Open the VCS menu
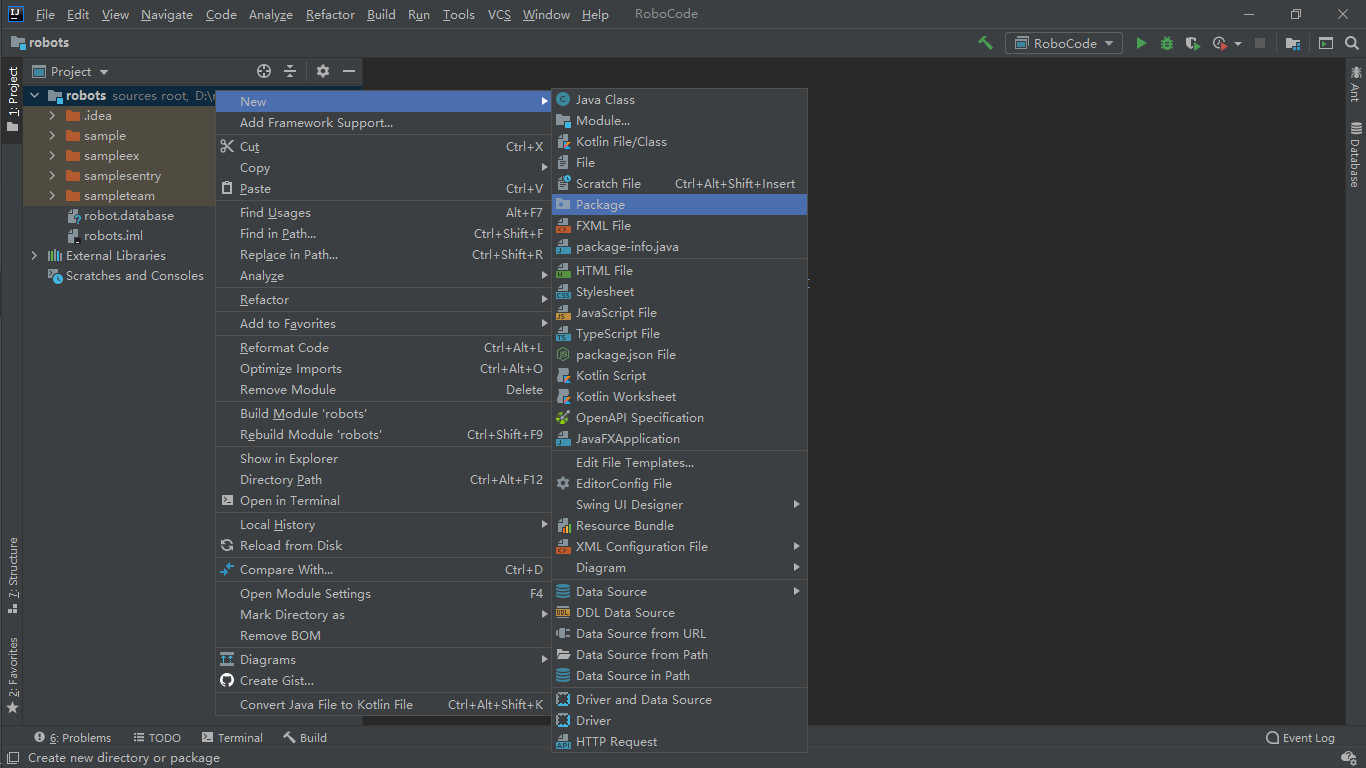The image size is (1366, 768). point(499,15)
